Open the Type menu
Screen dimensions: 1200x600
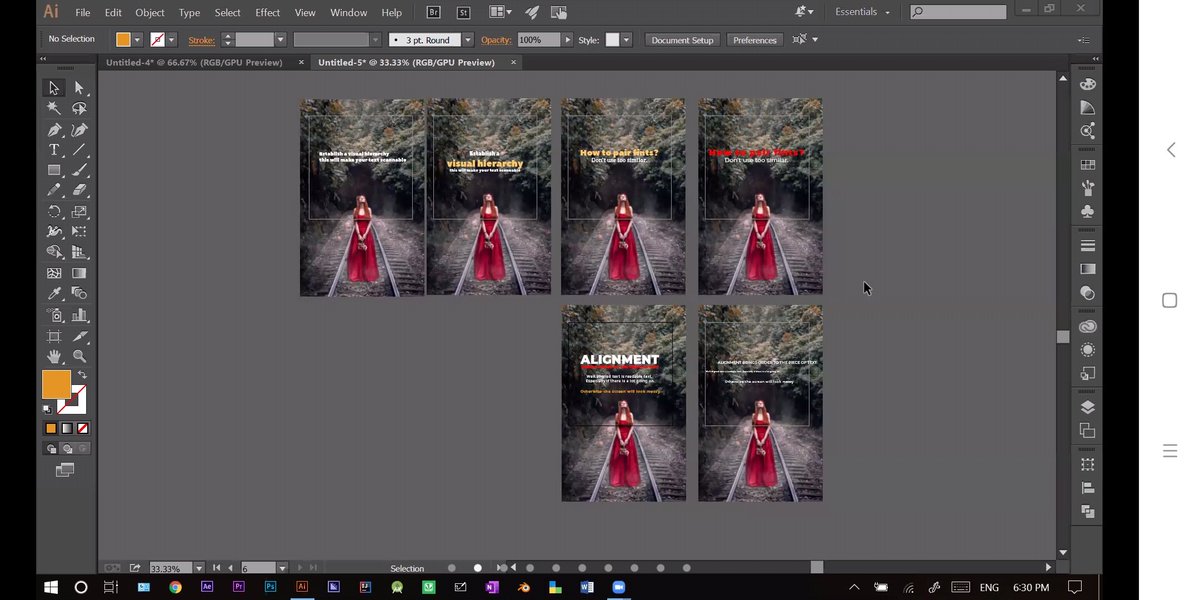pos(189,12)
